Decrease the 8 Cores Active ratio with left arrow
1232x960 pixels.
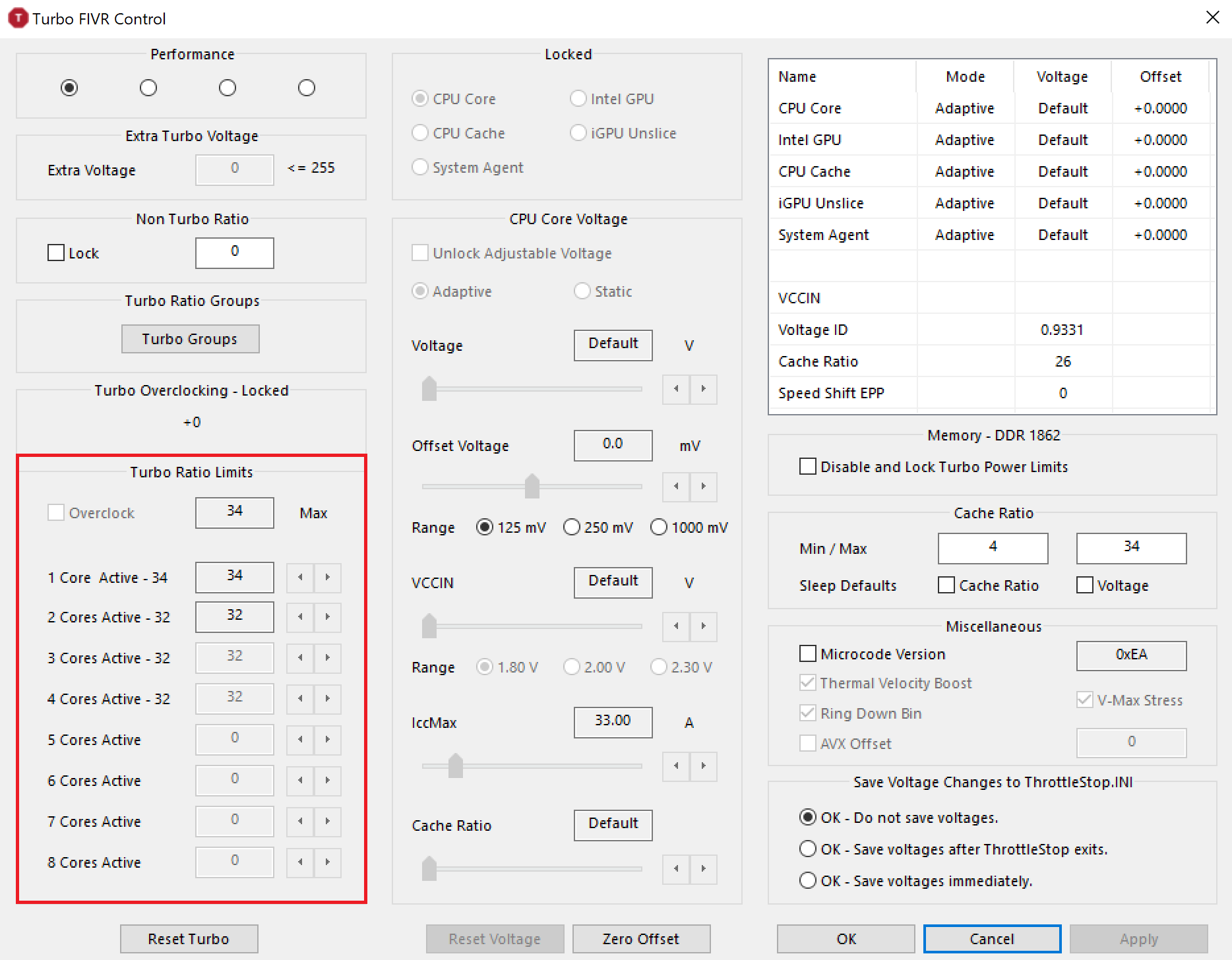coord(300,862)
